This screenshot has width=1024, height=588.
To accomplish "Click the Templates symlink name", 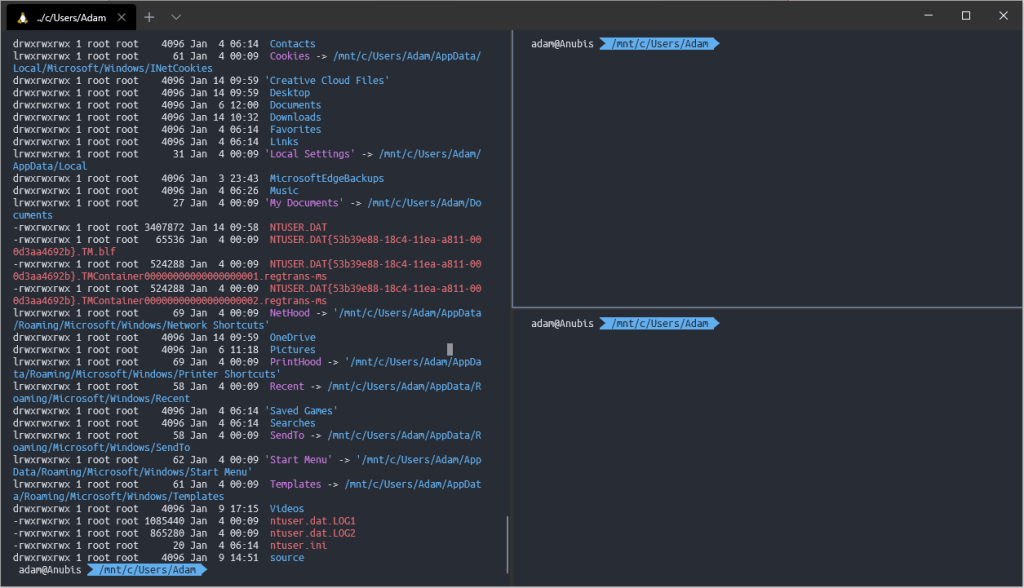I will pyautogui.click(x=295, y=485).
